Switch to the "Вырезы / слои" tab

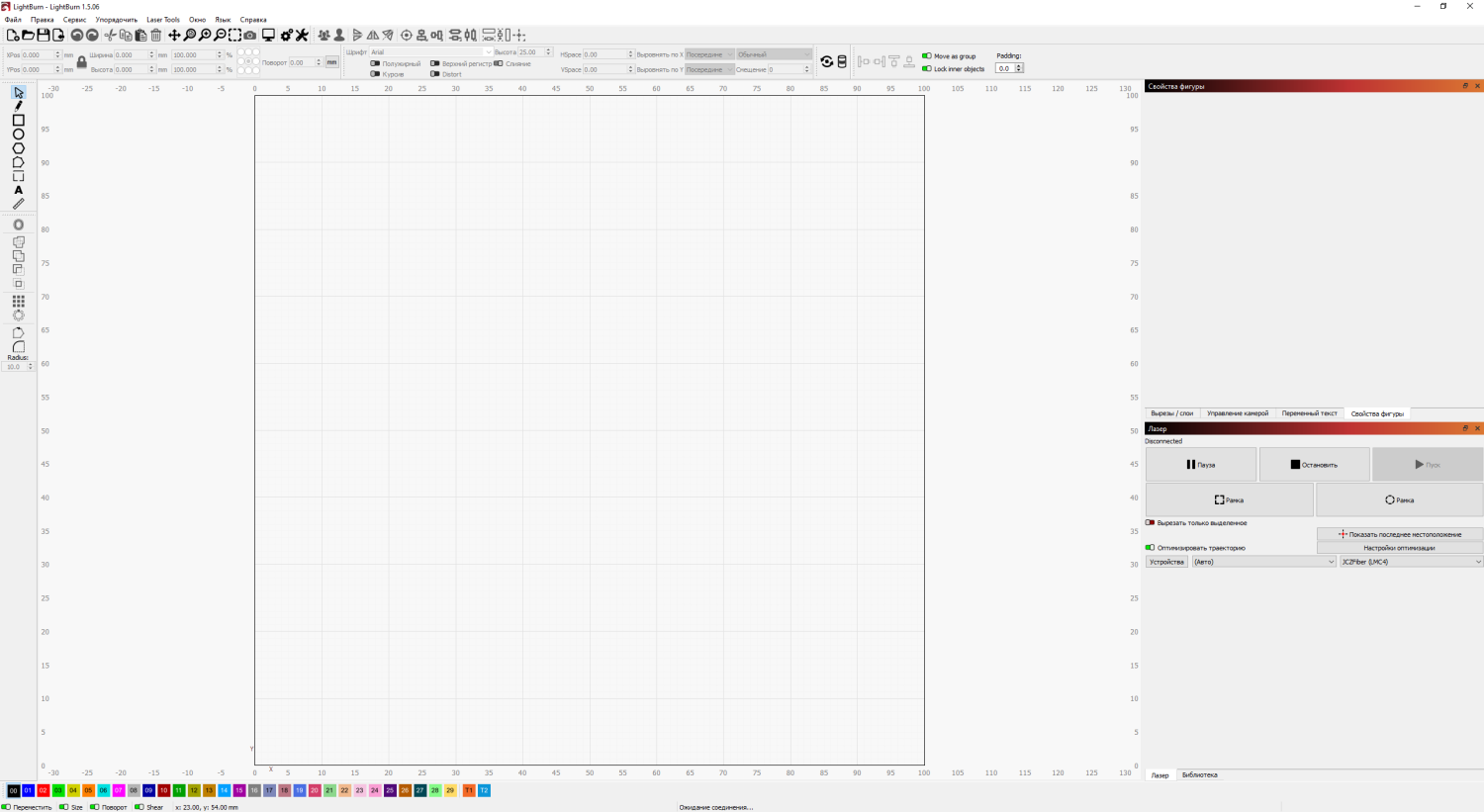[1171, 413]
